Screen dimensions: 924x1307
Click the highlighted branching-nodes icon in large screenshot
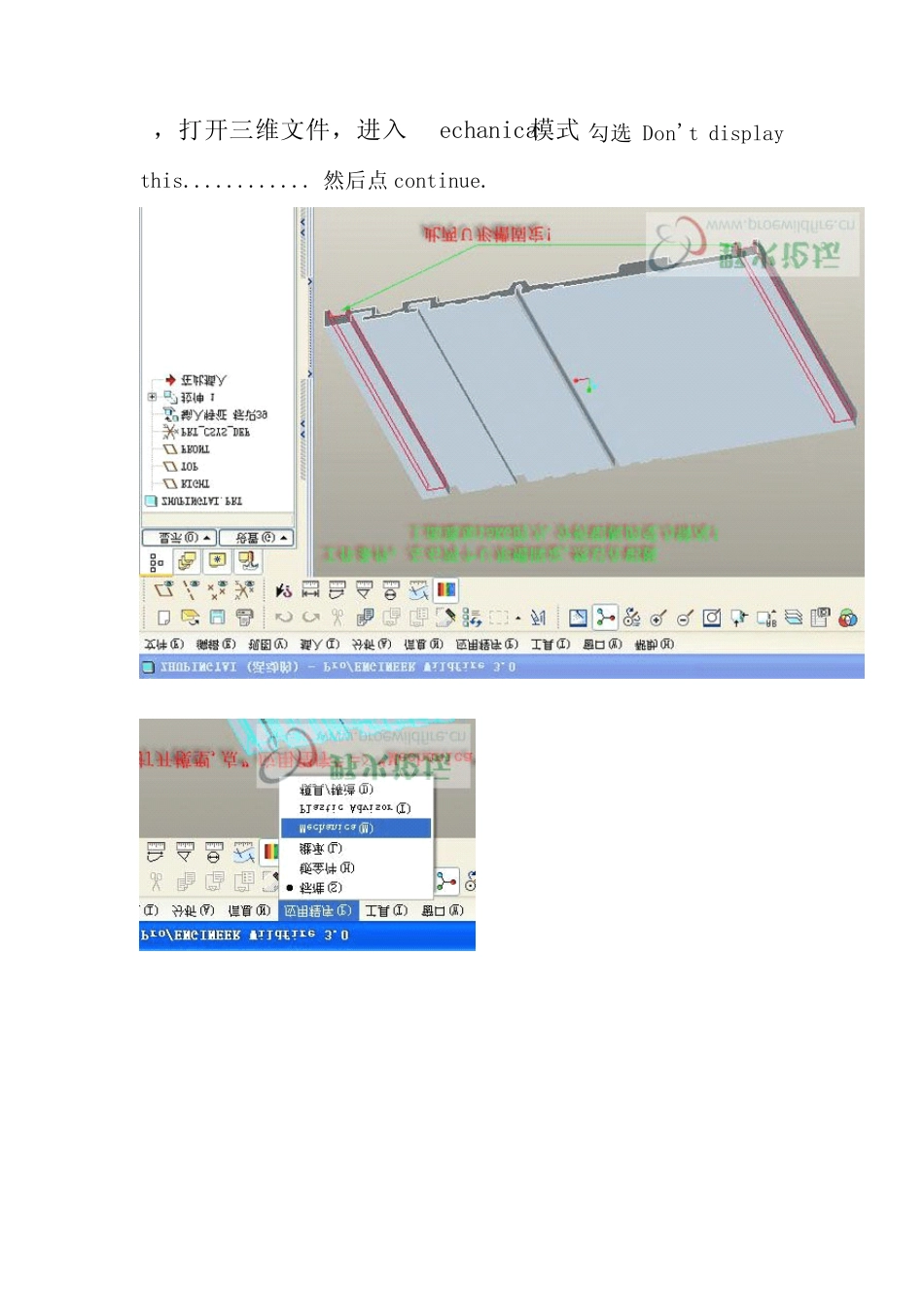[x=605, y=618]
